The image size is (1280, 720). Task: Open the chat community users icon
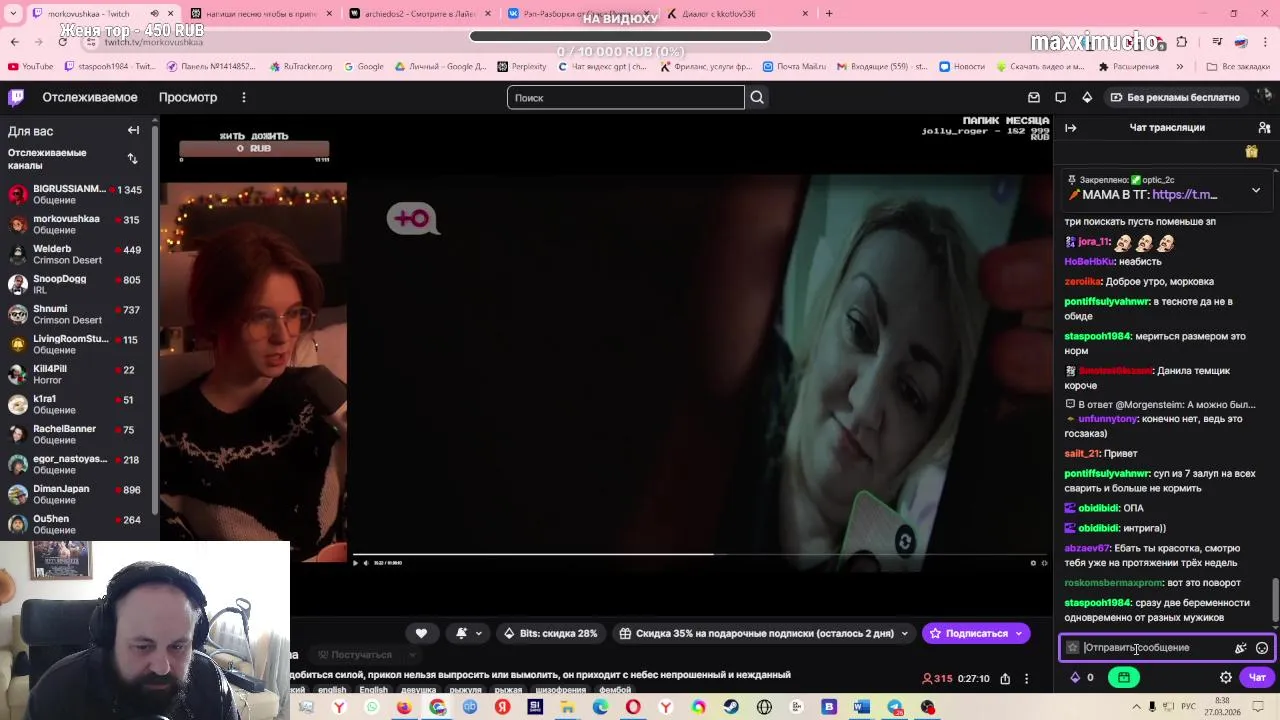click(x=1264, y=128)
